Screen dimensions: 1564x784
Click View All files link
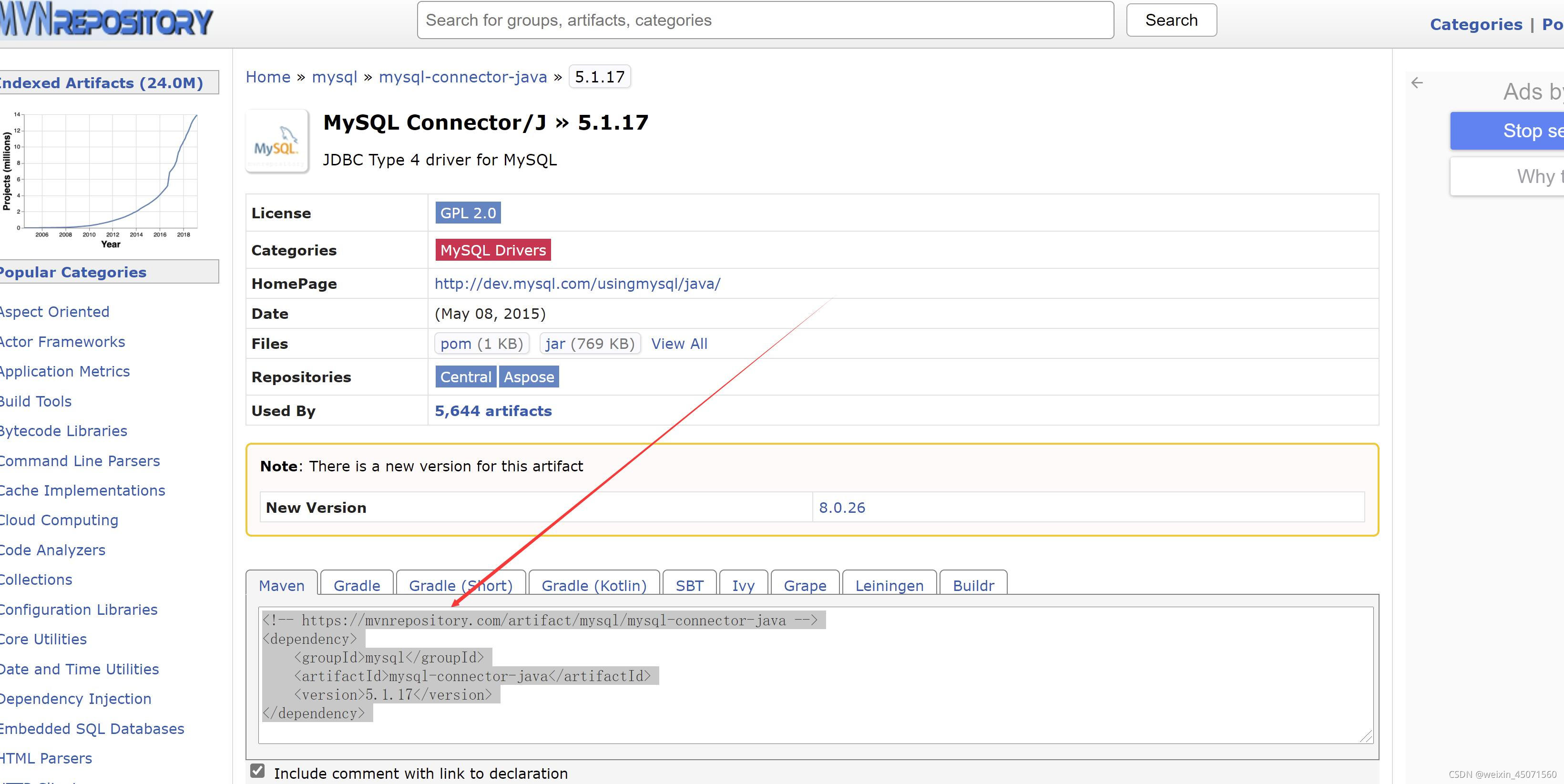pyautogui.click(x=679, y=344)
